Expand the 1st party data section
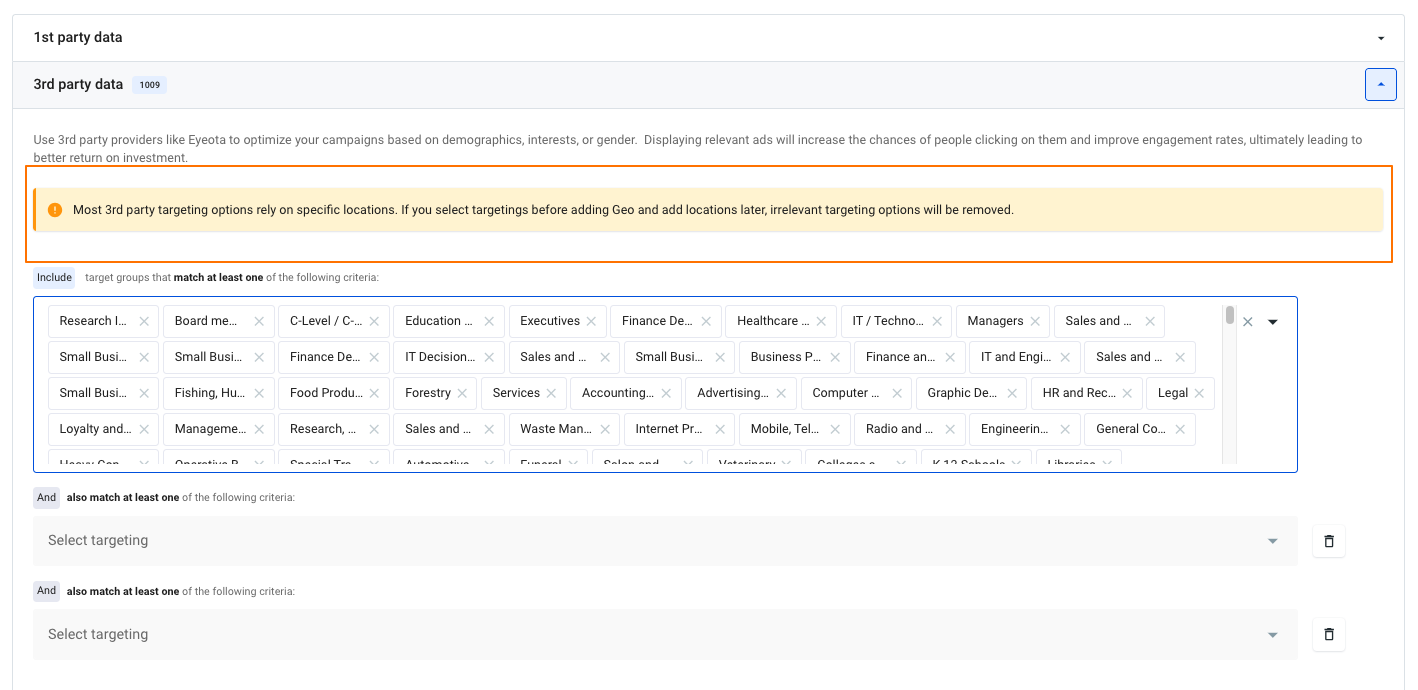This screenshot has height=690, width=1418. 1381,37
